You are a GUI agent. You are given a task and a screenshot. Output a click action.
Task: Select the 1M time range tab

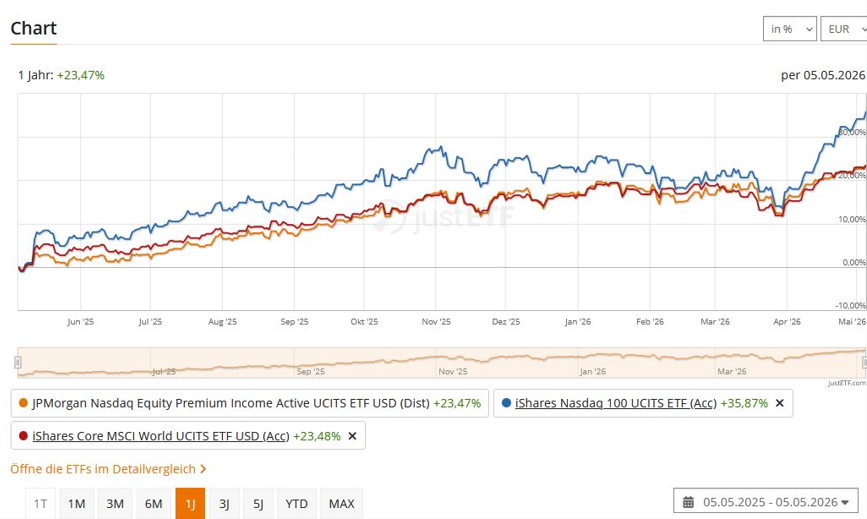pos(76,504)
